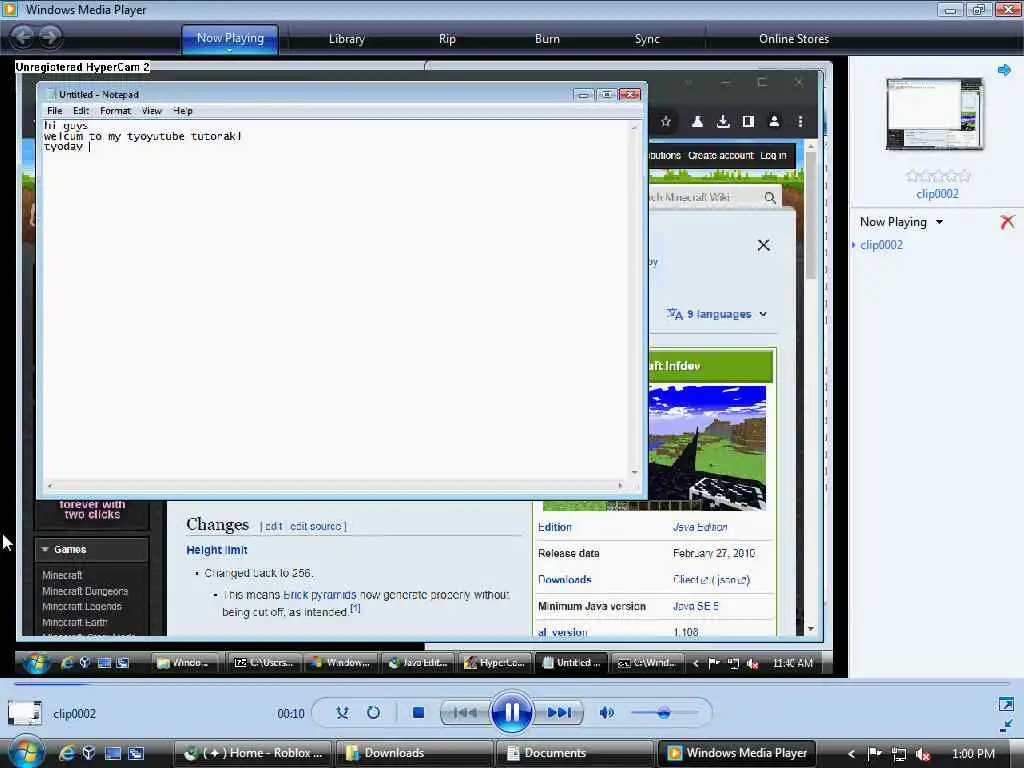Open the Library tab

[x=346, y=39]
